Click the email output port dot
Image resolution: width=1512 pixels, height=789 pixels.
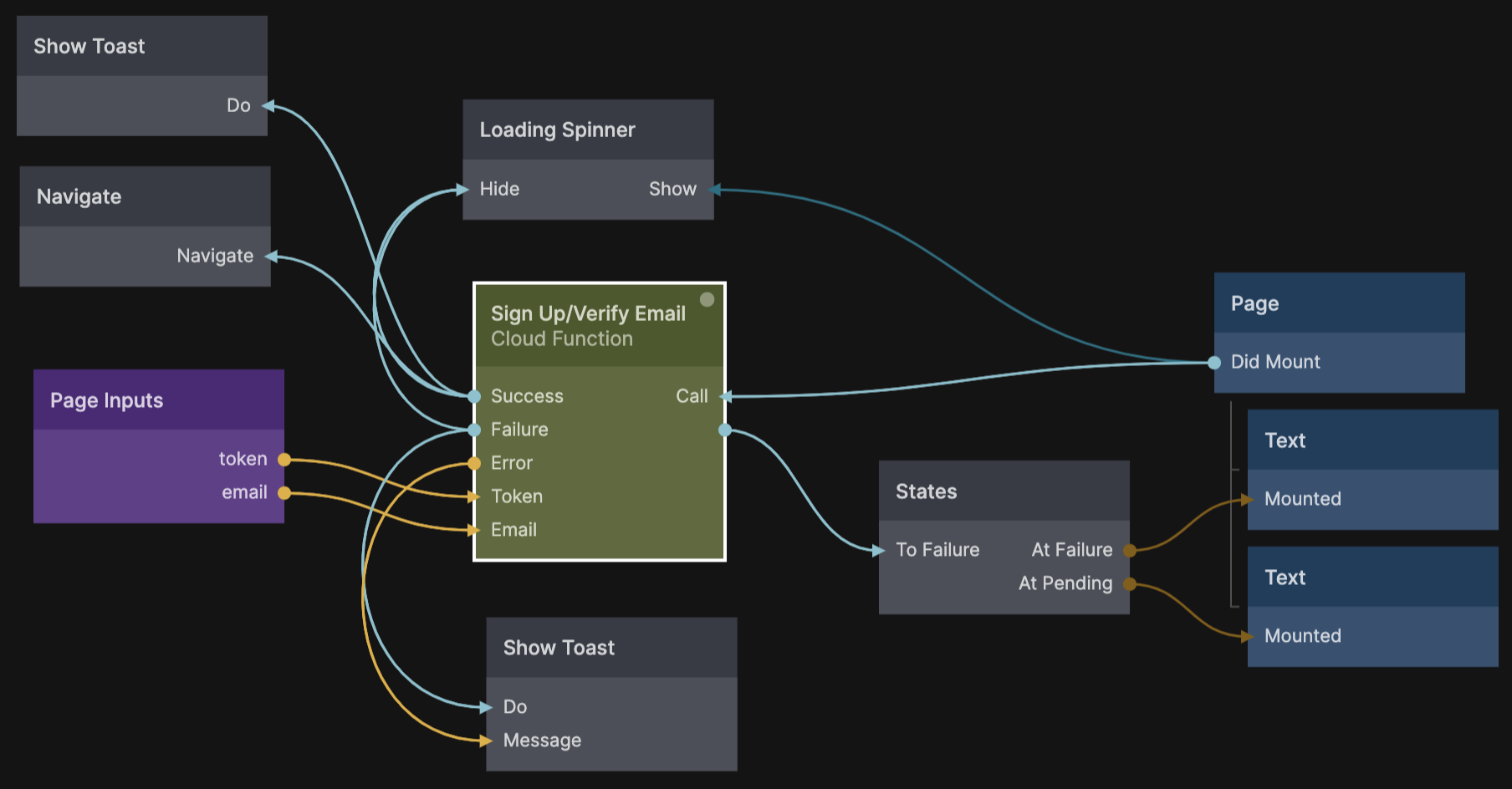click(x=284, y=493)
